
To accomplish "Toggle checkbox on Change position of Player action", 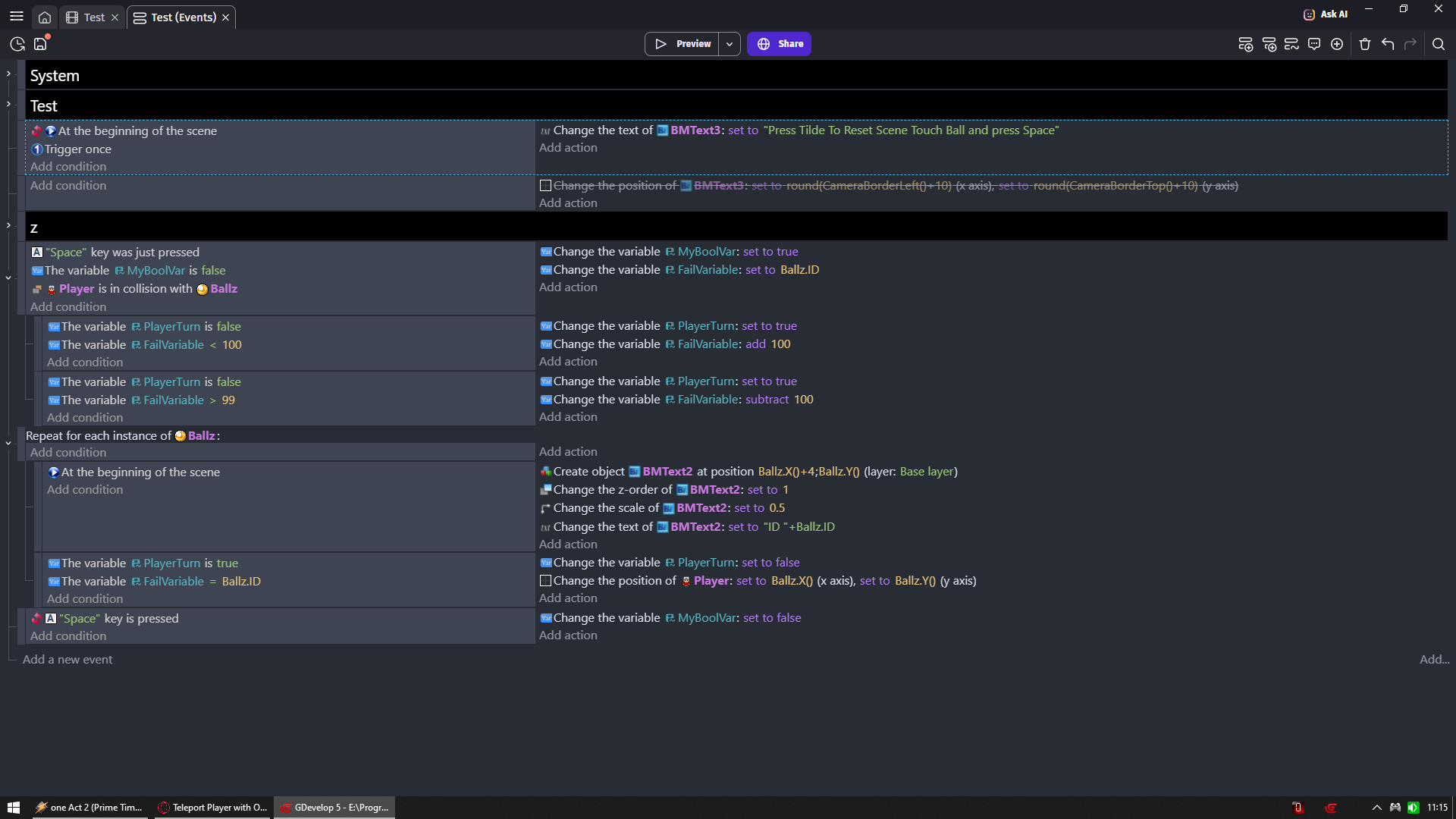I will tap(545, 581).
